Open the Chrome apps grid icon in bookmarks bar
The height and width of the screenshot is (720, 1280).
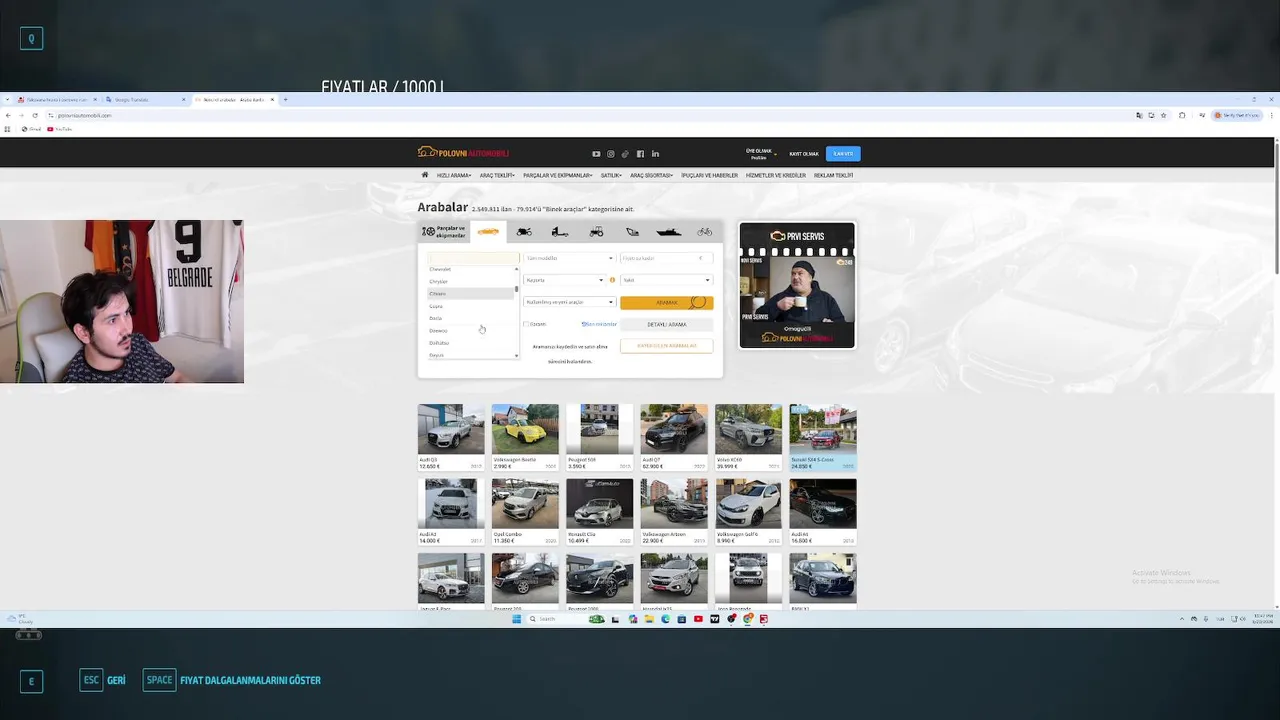[x=8, y=129]
